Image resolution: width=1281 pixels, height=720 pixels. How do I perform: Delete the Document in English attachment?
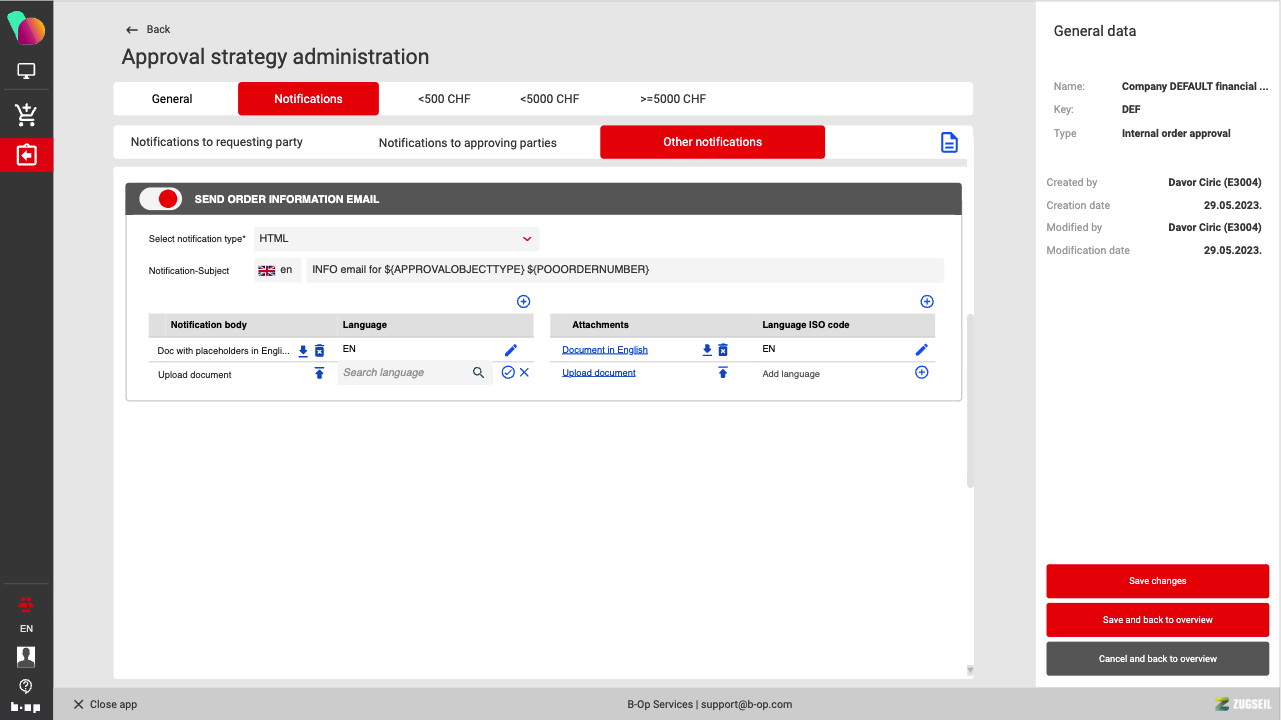(723, 350)
